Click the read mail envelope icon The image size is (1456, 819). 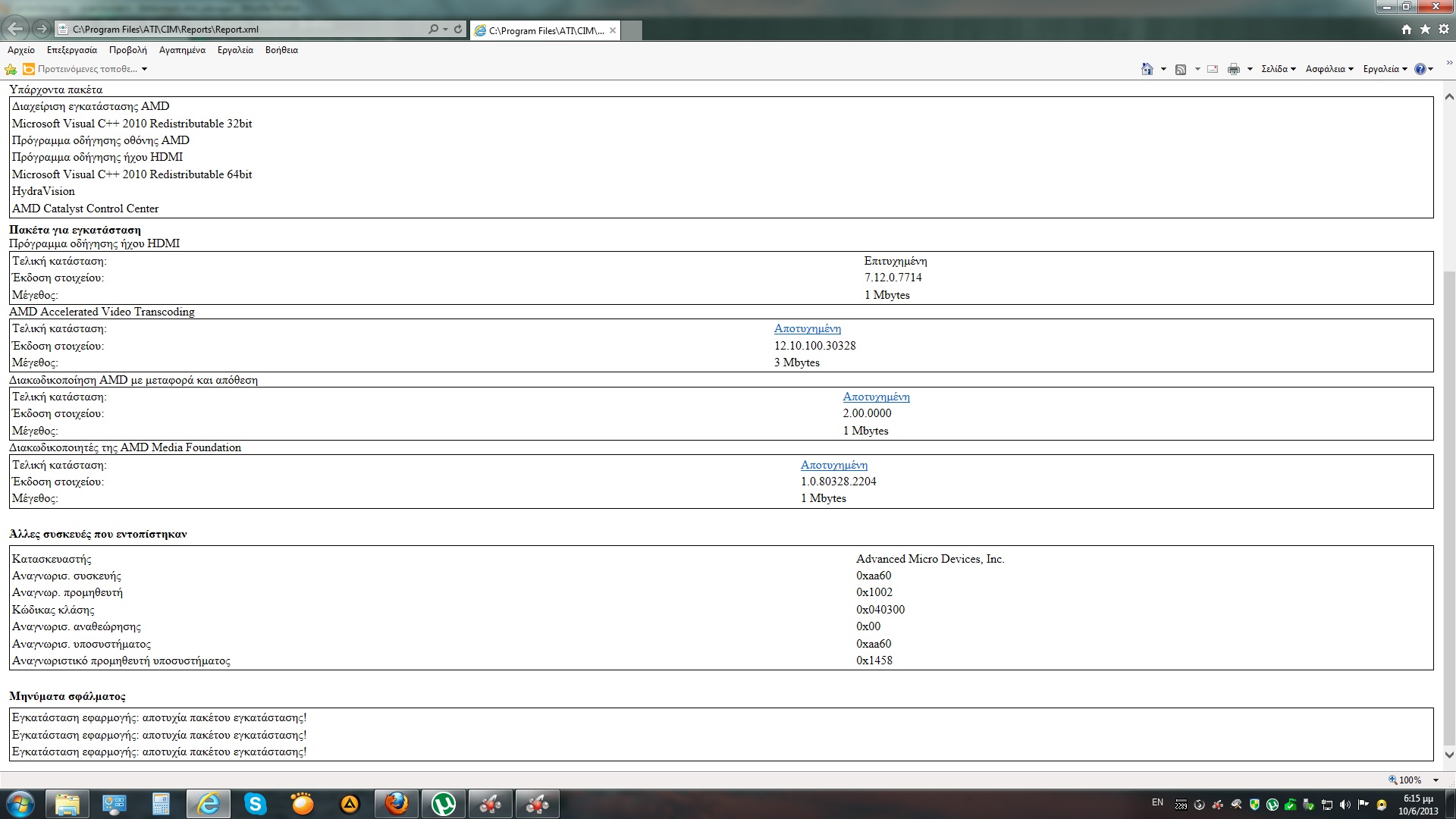(1213, 69)
